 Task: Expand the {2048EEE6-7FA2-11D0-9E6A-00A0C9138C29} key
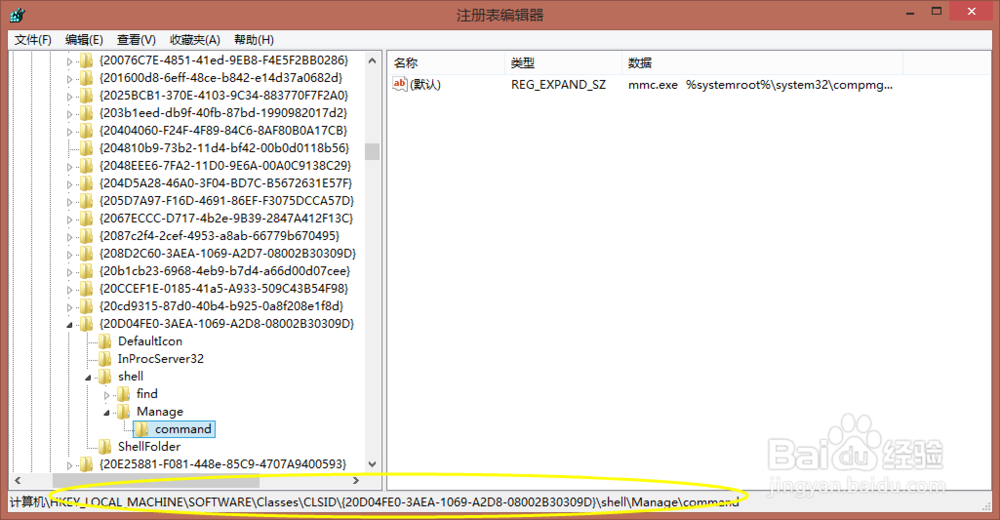coord(70,167)
